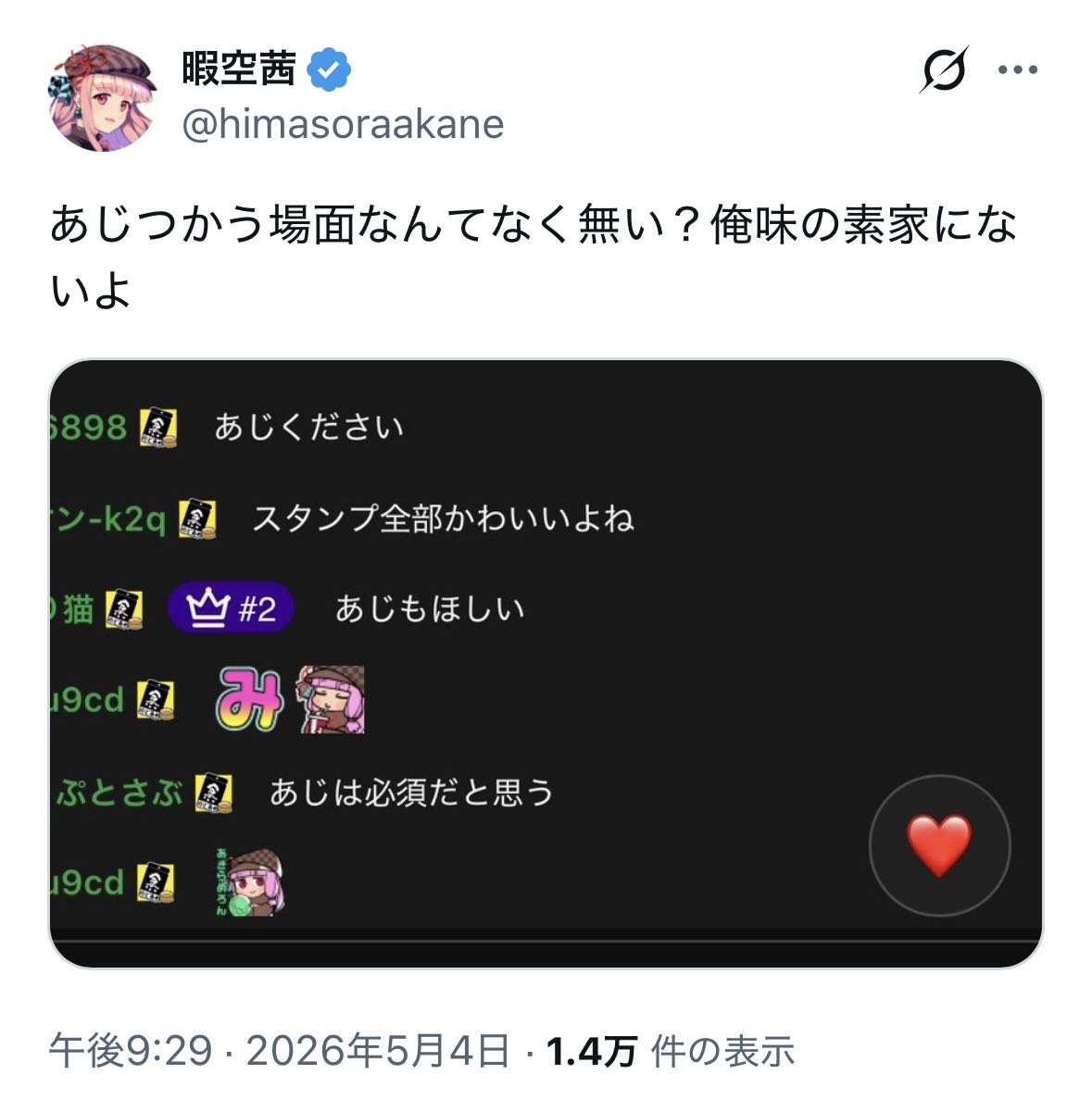Viewport: 1092px width, 1112px height.
Task: Click the badge beside 猫 username
Action: [x=123, y=610]
